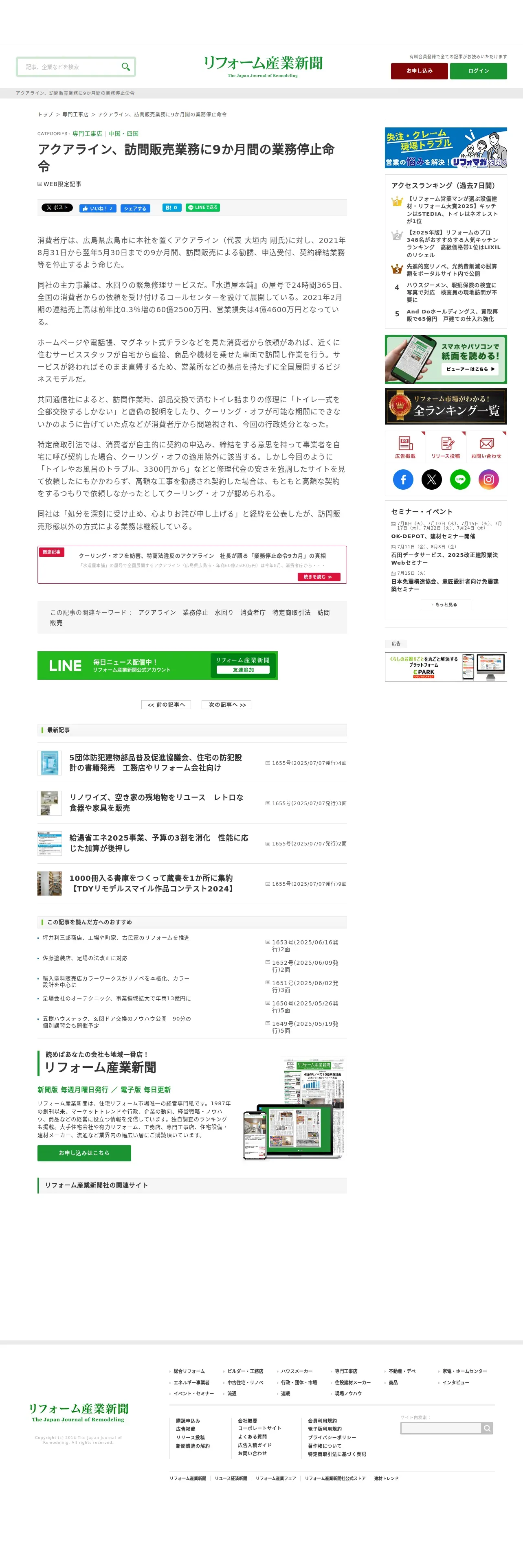523x1568 pixels.
Task: Open footer 会社概要 link
Action: pos(247,1421)
